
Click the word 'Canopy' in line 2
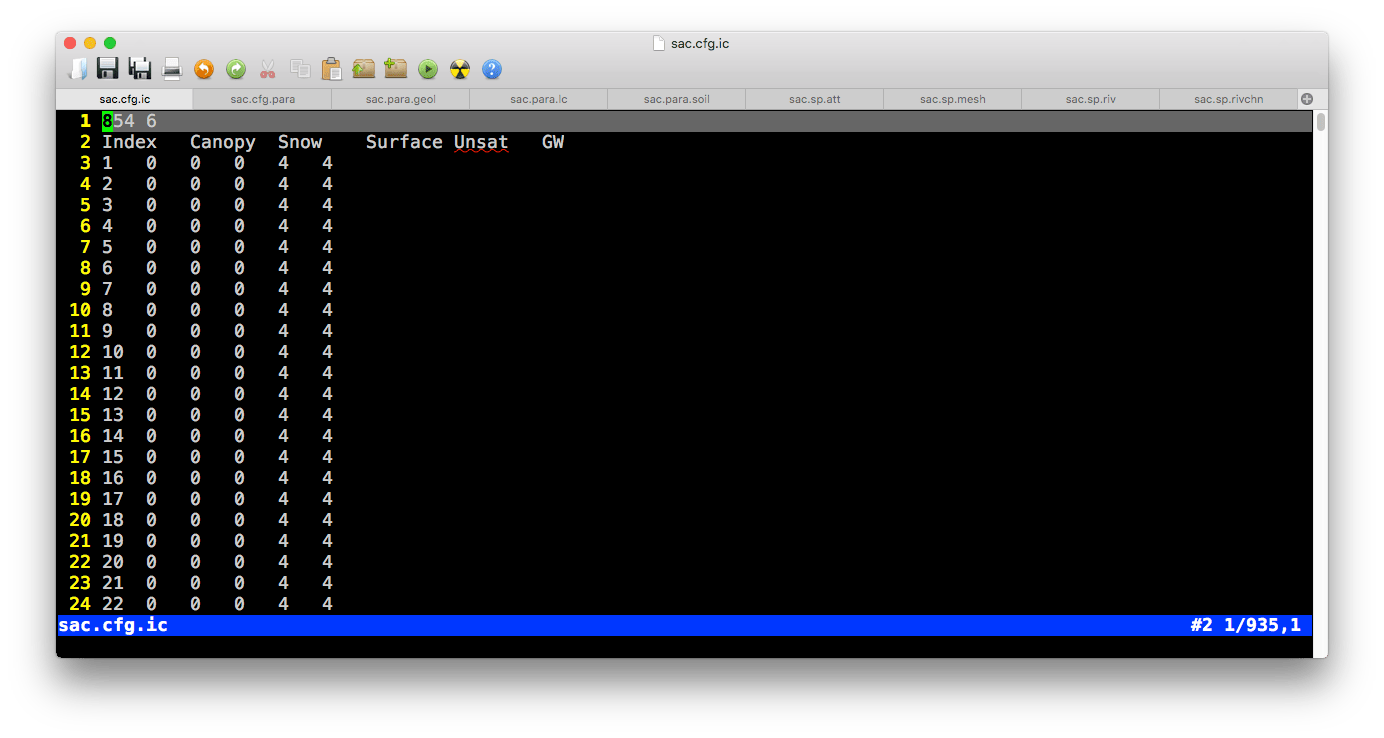(x=223, y=142)
